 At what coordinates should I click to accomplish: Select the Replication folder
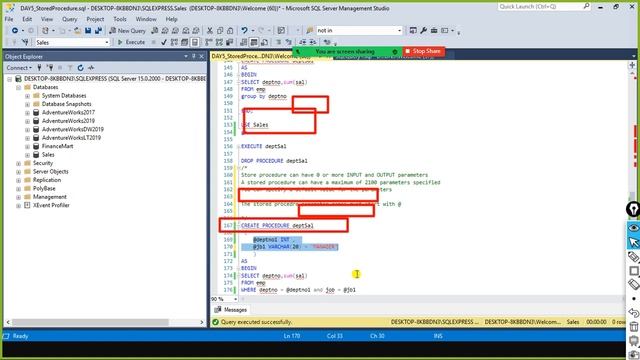[x=47, y=180]
